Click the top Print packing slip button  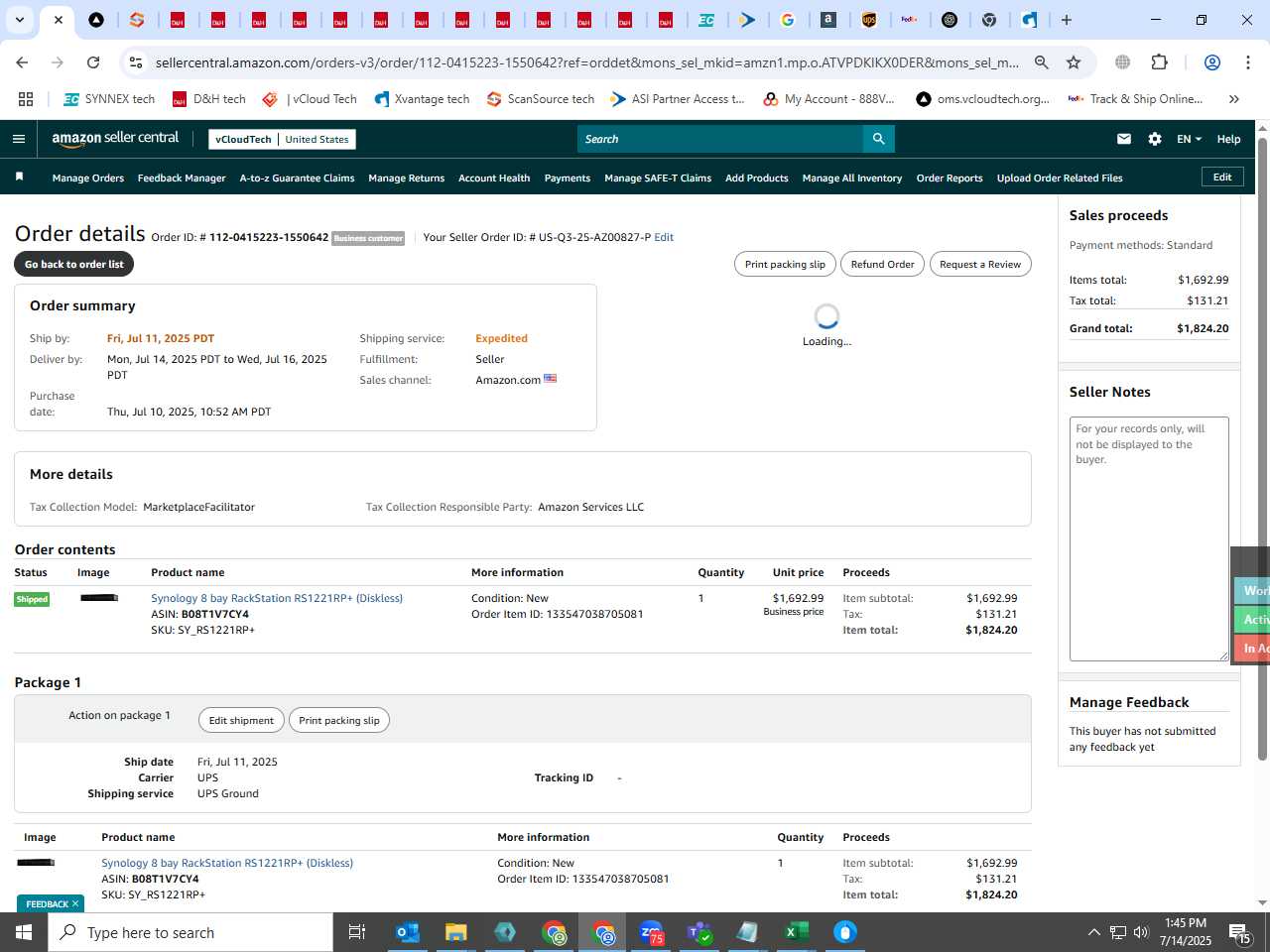tap(785, 264)
